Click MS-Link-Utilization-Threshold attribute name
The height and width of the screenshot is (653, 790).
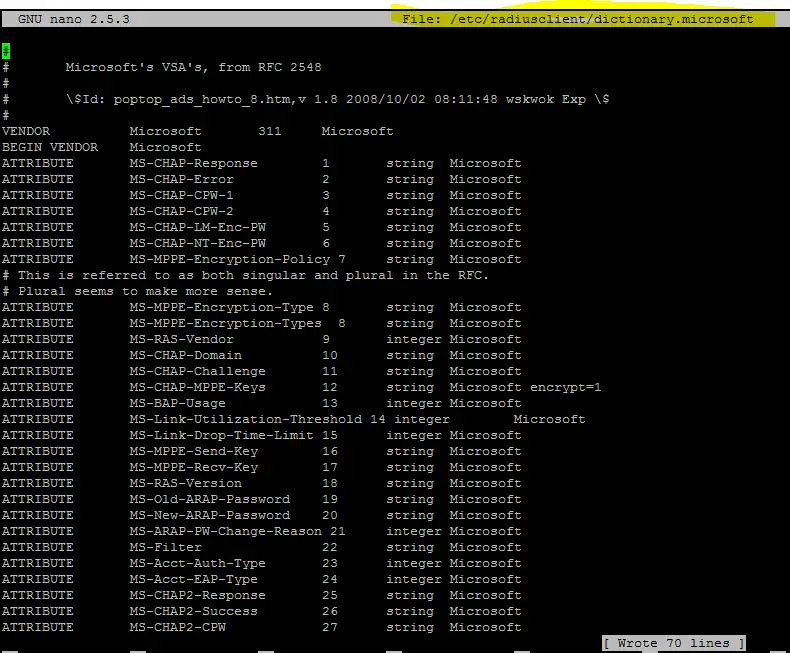tap(246, 419)
